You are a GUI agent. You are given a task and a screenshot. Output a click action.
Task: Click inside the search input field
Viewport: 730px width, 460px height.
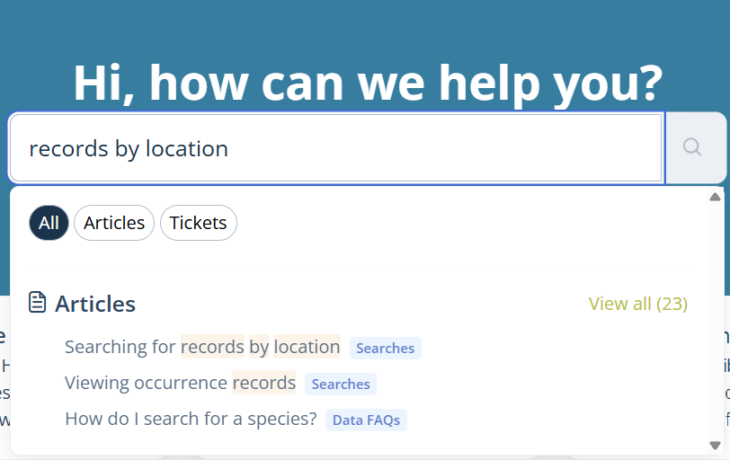click(336, 148)
